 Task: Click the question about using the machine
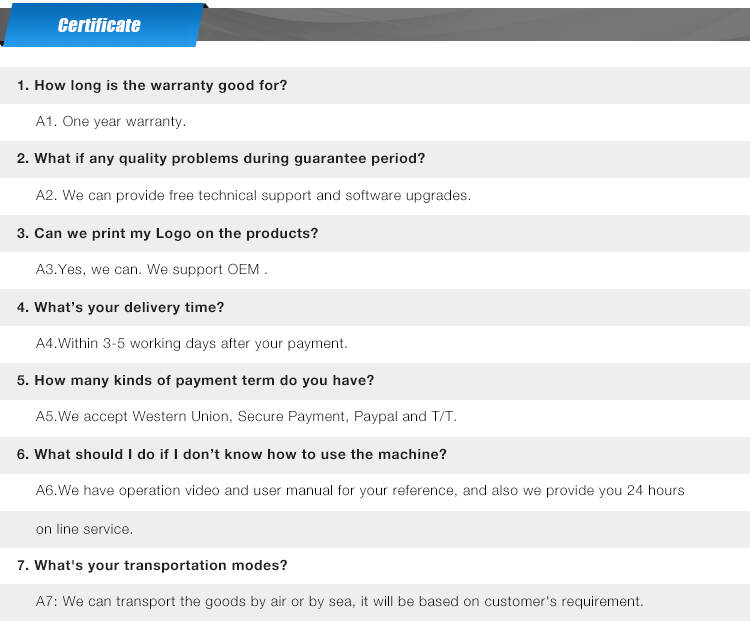pos(232,454)
